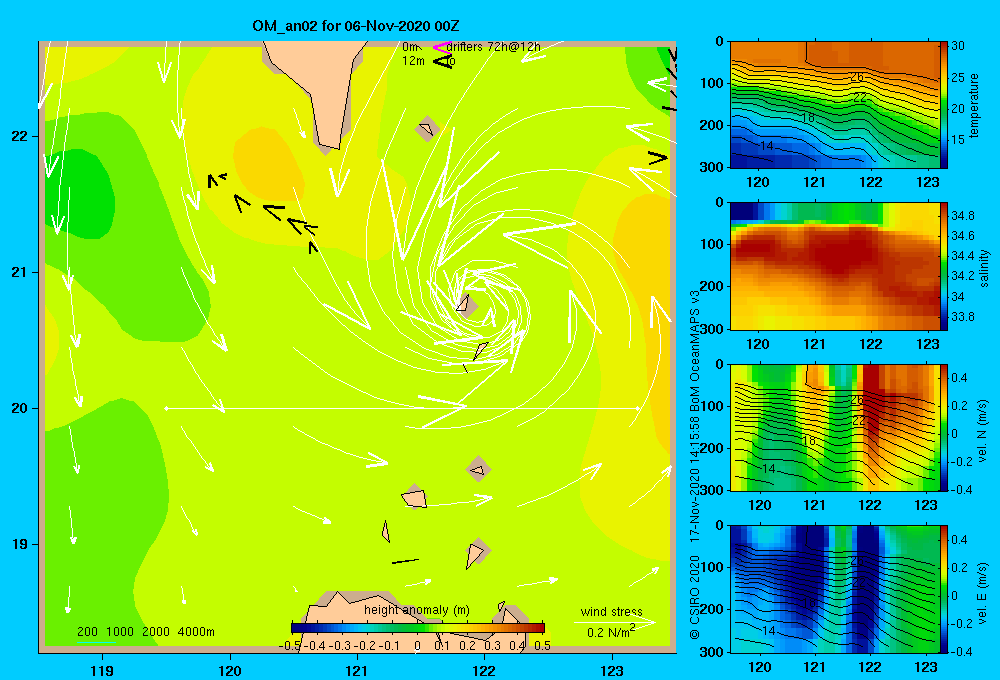
Task: Click the height anomaly colorbar
Action: 418,627
